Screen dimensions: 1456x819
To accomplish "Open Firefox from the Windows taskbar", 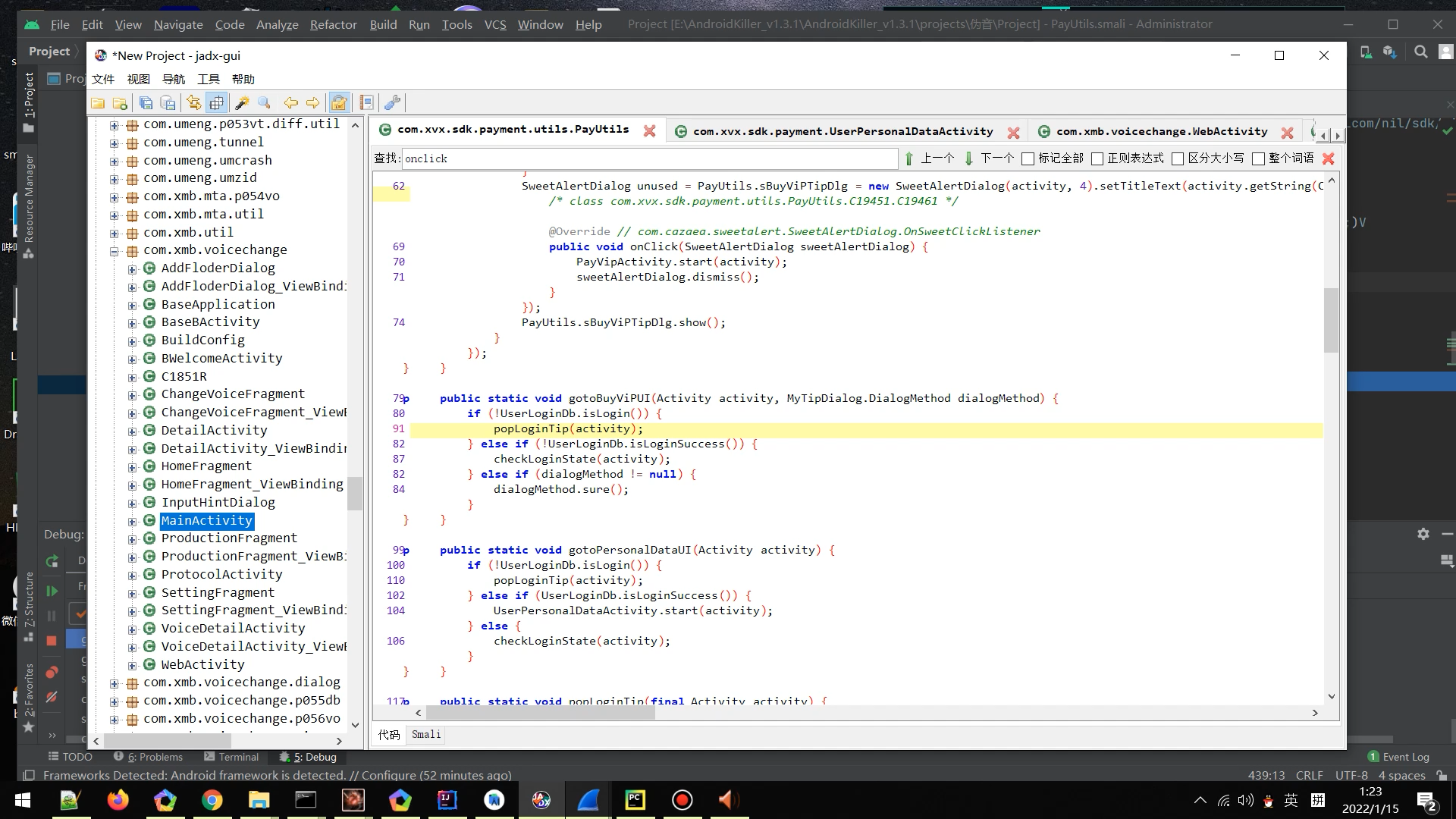I will [118, 800].
